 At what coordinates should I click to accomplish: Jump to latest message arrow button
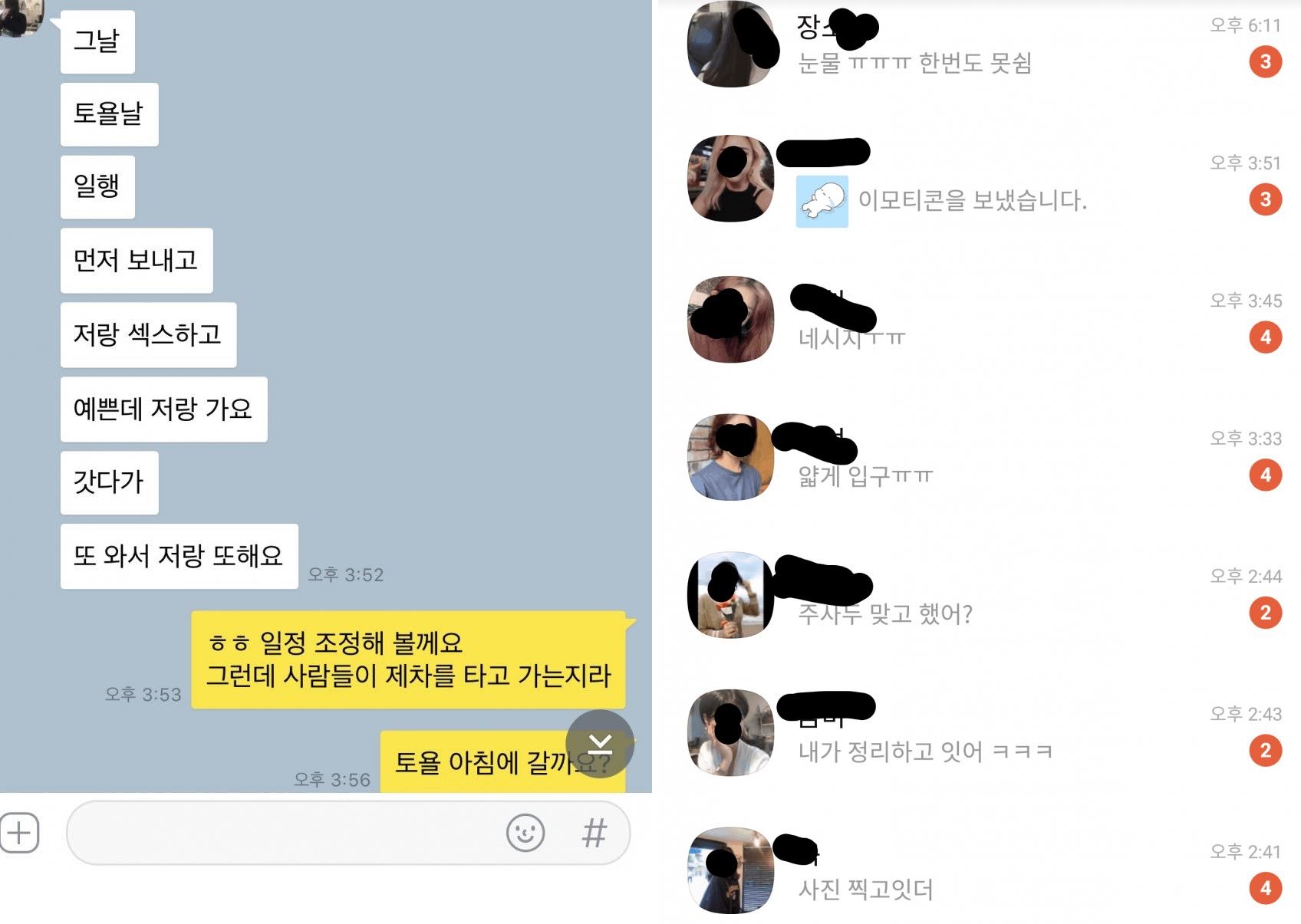click(x=600, y=744)
